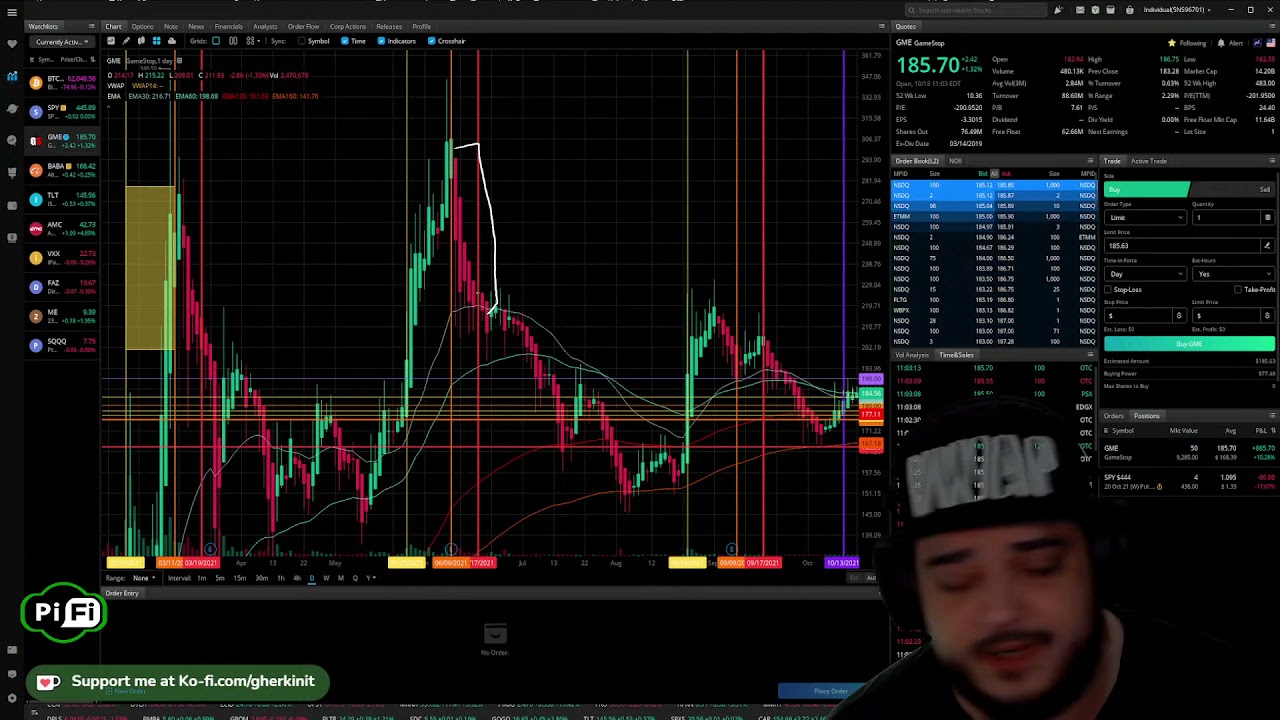
Task: Open the hamburger menu in the left sidebar
Action: (12, 12)
